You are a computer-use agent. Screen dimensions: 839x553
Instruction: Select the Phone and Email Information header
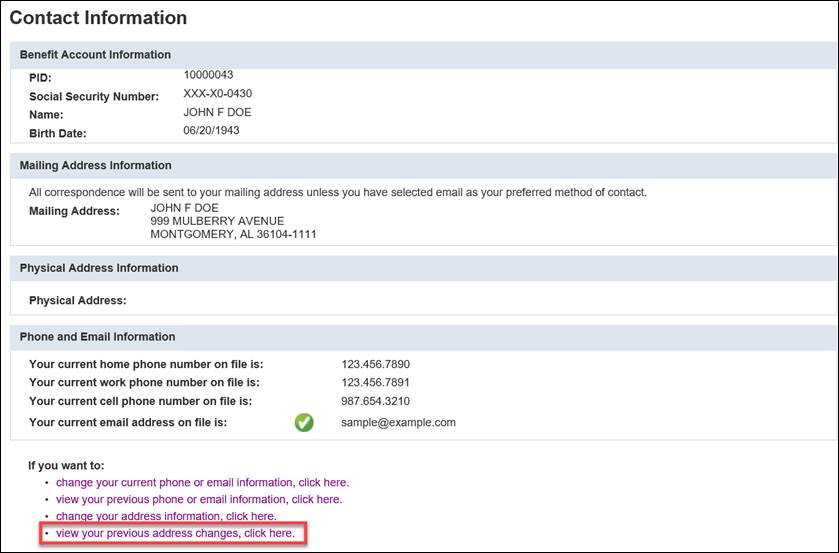tap(97, 337)
